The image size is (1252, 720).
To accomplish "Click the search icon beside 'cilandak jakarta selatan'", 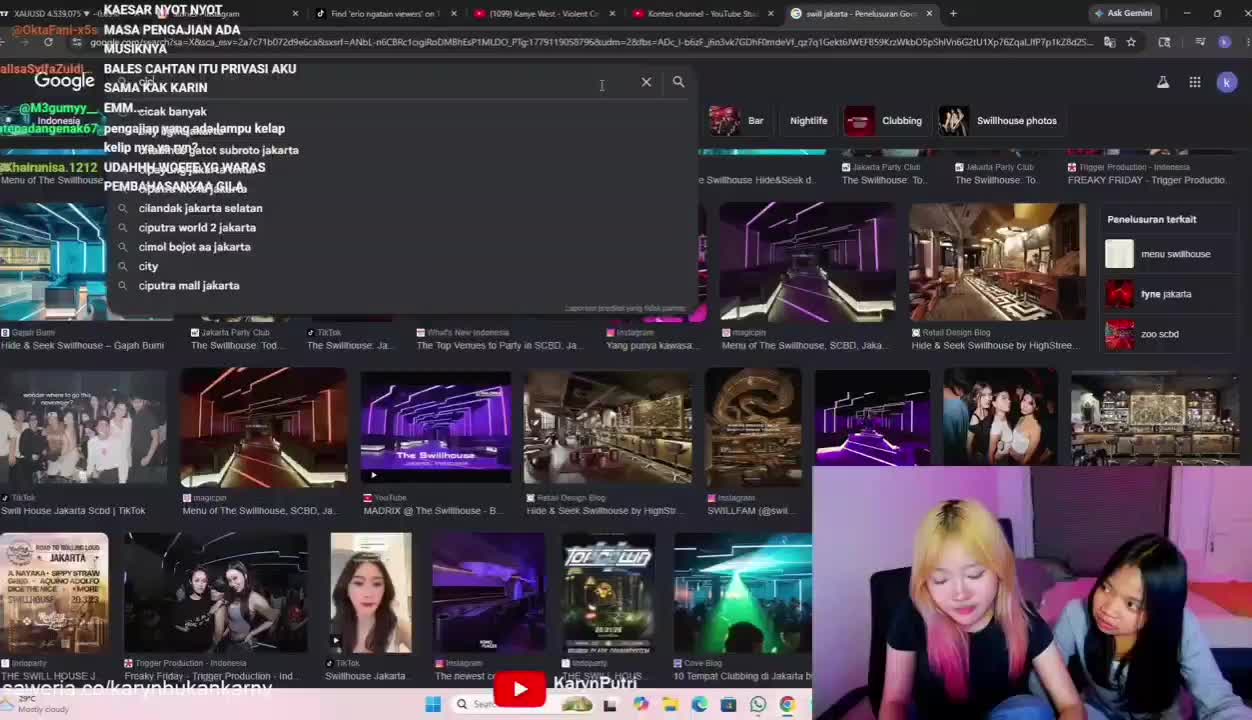I will (123, 208).
